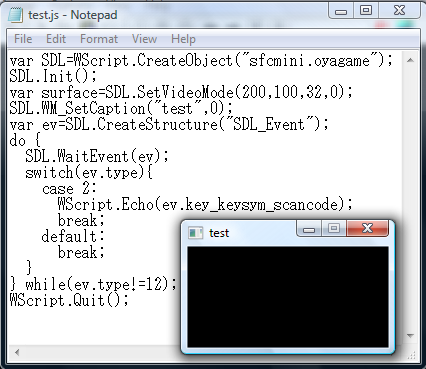Close the test SDL window
The height and width of the screenshot is (369, 426).
coord(367,229)
